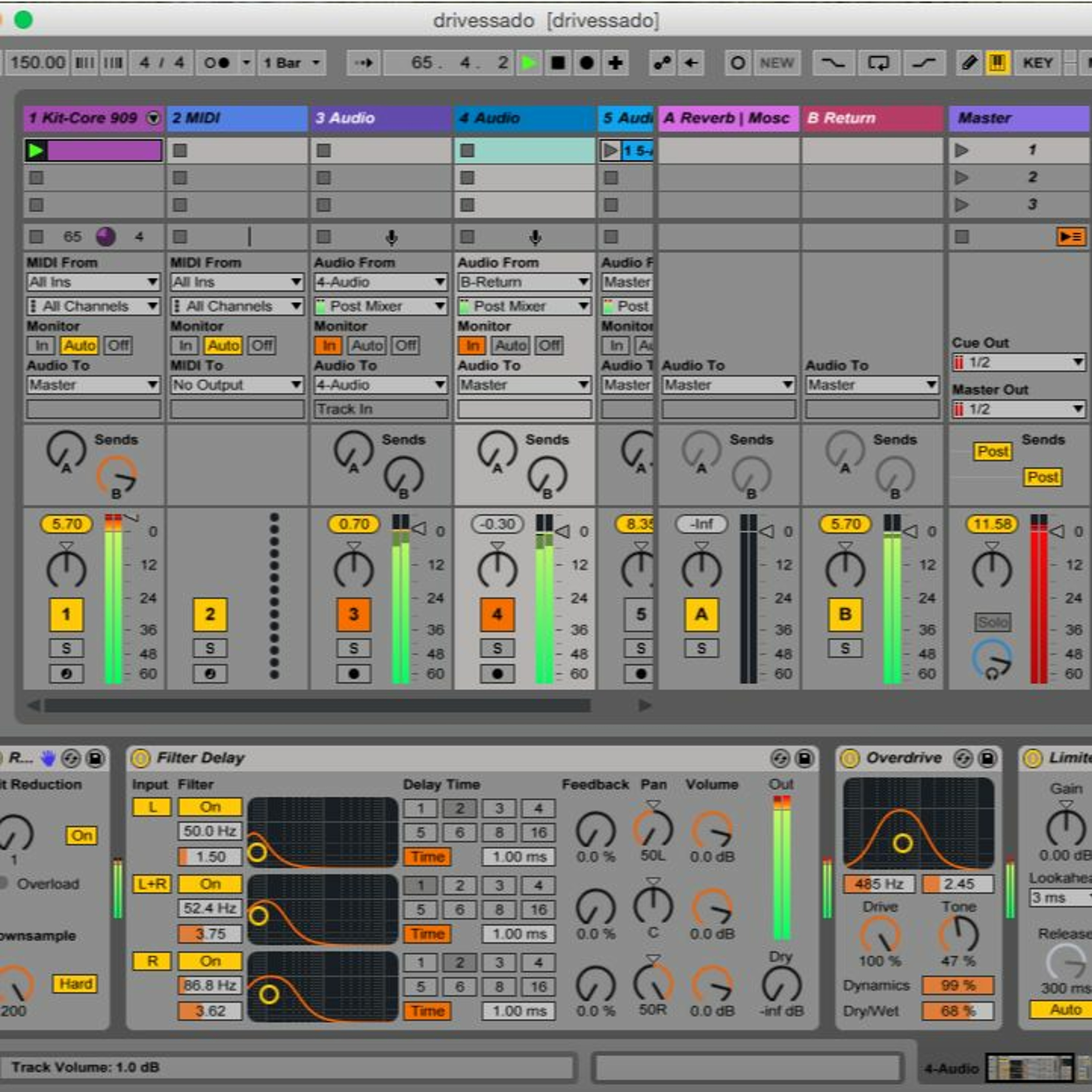Viewport: 1092px width, 1092px height.
Task: Launch the clip on Kit-Core 909
Action: coord(36,150)
